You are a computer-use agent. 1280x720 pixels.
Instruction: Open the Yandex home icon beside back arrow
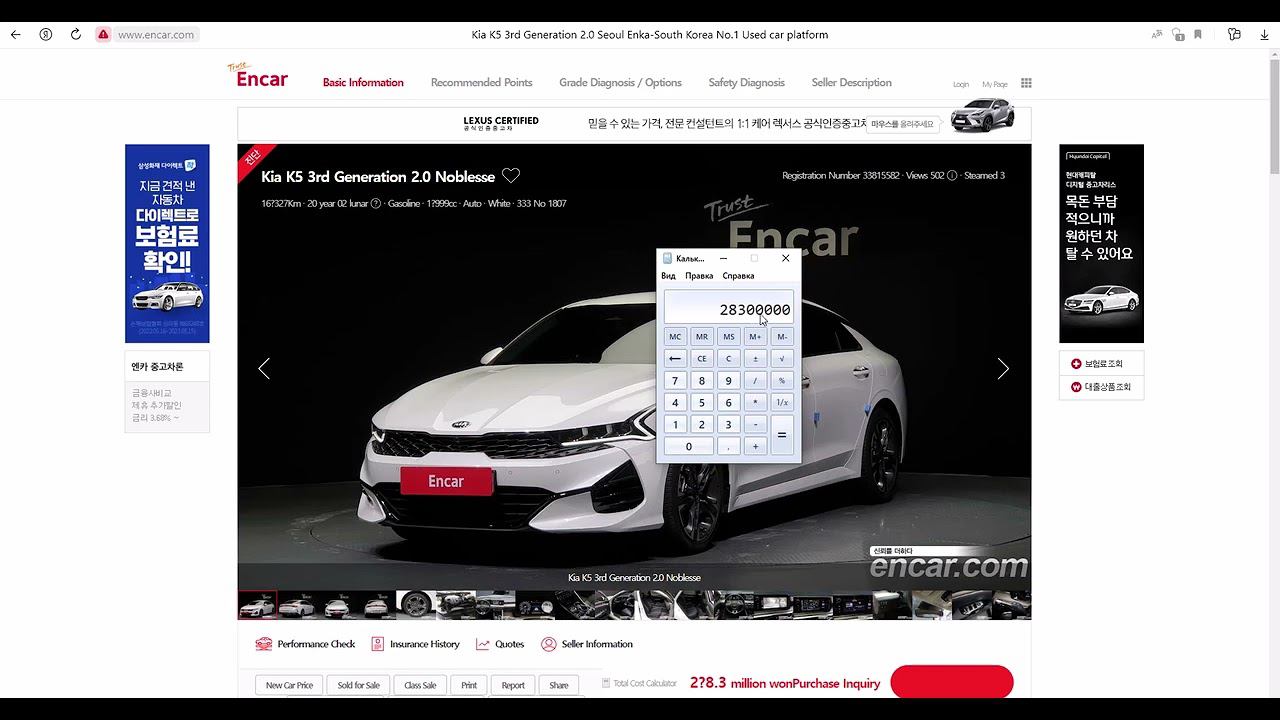coord(46,34)
